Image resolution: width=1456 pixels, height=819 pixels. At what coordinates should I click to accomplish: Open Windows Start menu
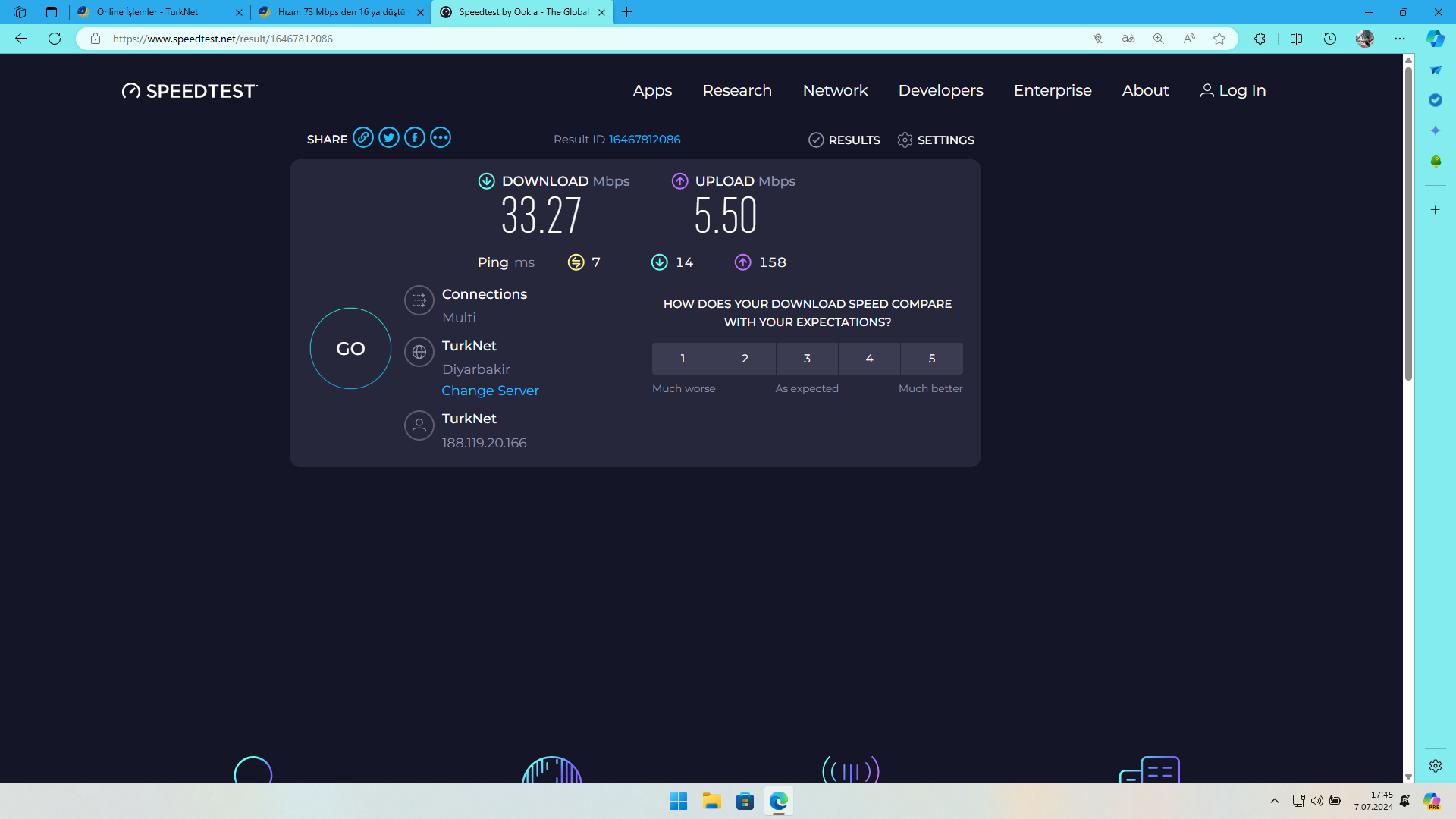pos(678,801)
